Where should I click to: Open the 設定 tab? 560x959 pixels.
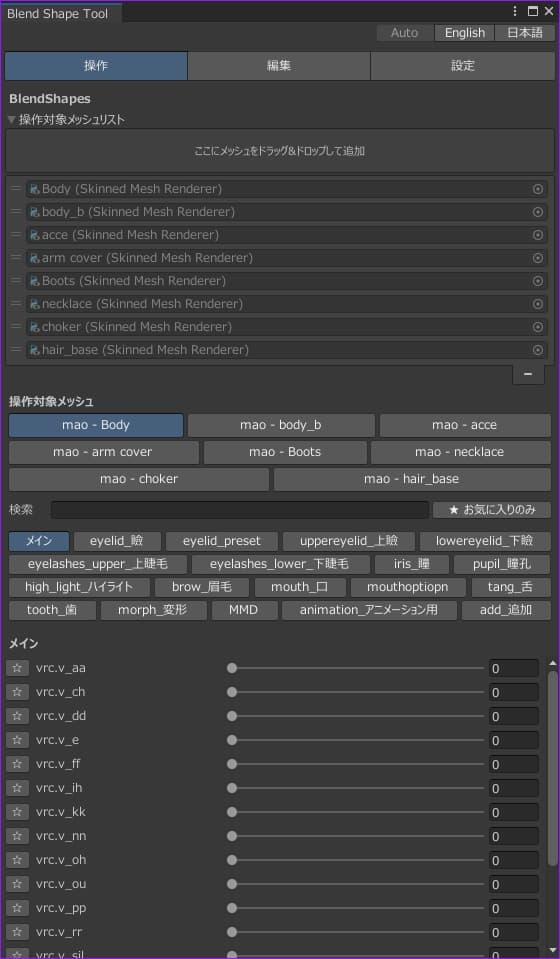click(462, 66)
